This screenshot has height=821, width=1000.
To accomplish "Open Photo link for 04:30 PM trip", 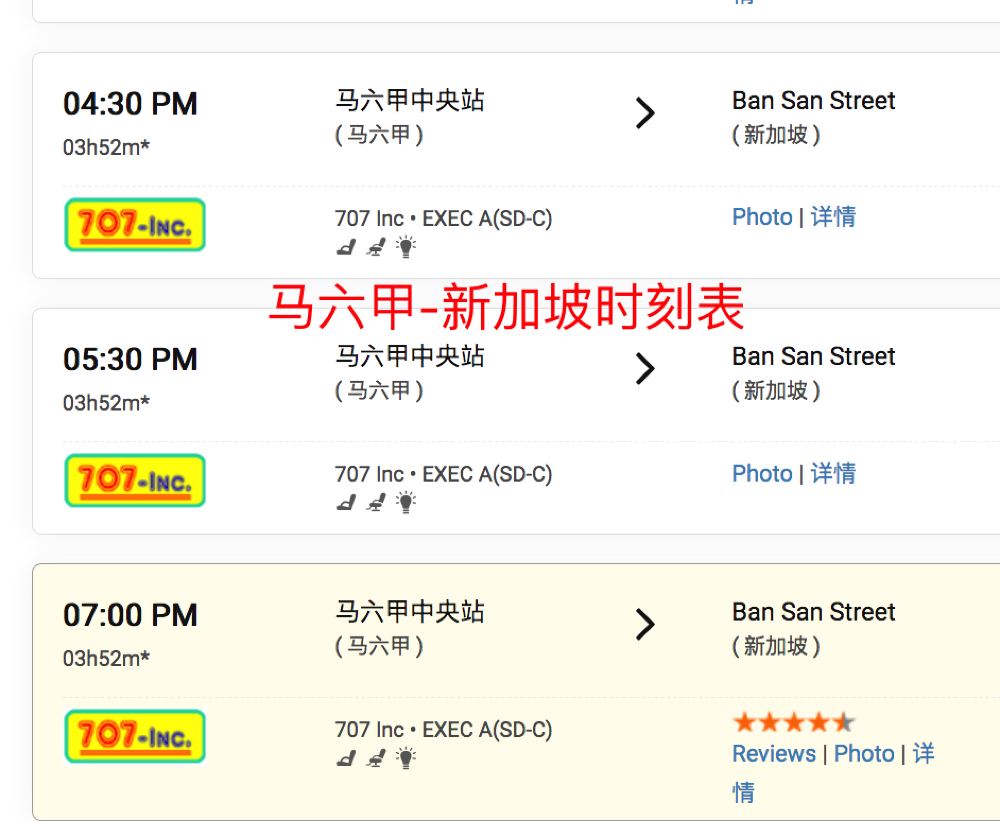I will tap(762, 217).
